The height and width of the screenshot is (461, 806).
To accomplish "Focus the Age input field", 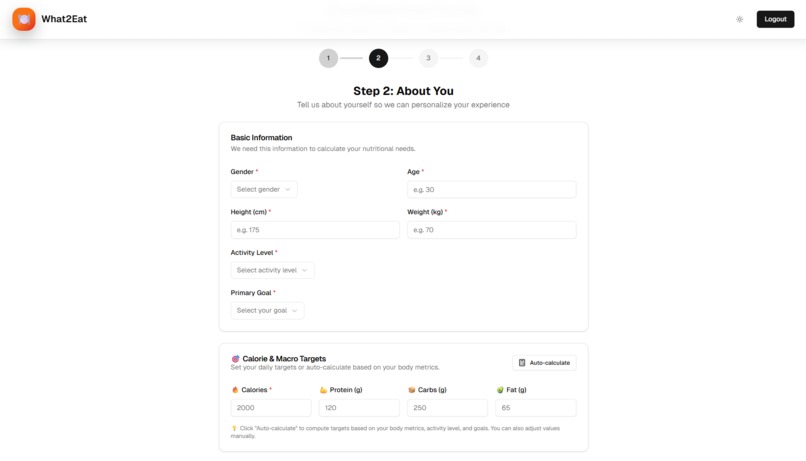I will coord(491,190).
